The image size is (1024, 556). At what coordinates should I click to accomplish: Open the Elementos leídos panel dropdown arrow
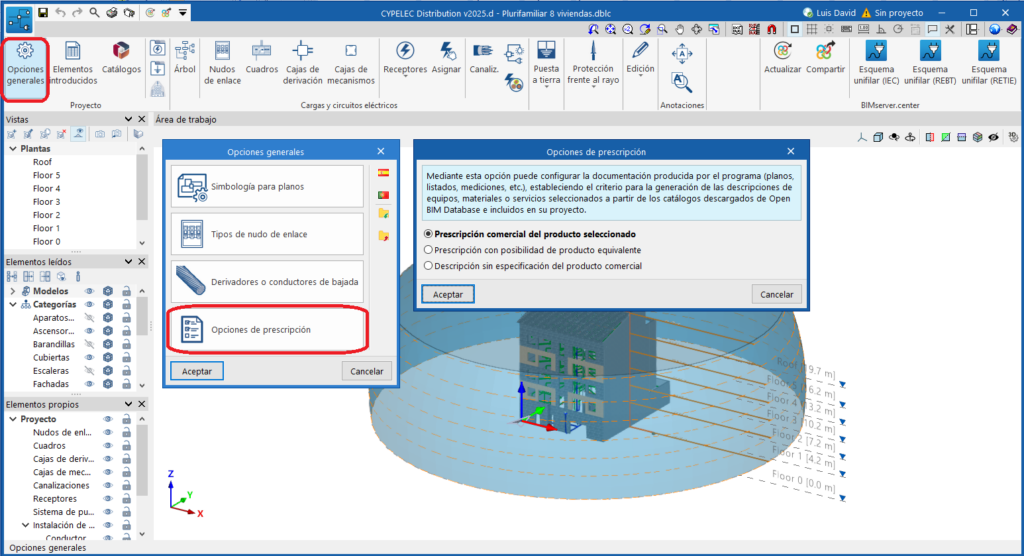click(128, 261)
